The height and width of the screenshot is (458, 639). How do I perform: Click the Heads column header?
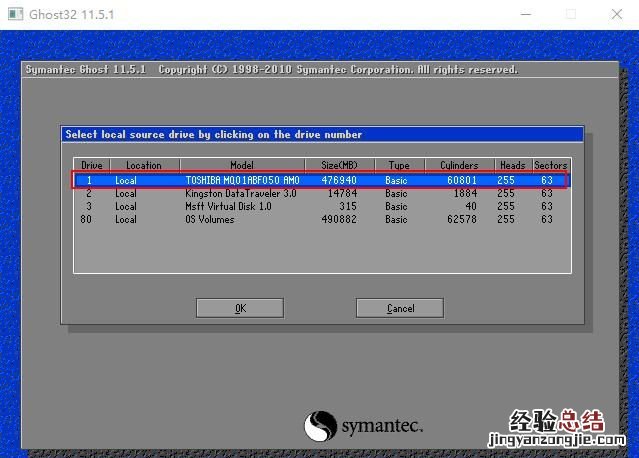512,165
